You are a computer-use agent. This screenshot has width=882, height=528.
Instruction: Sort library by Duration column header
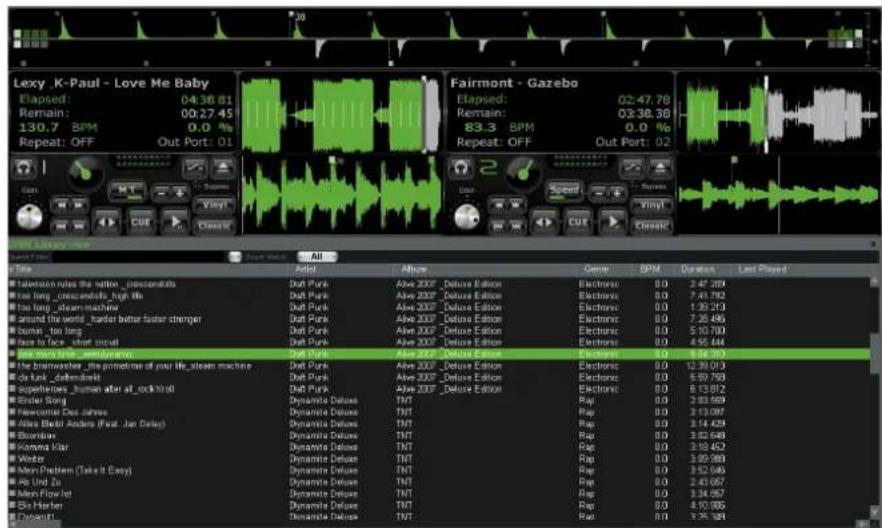(698, 269)
